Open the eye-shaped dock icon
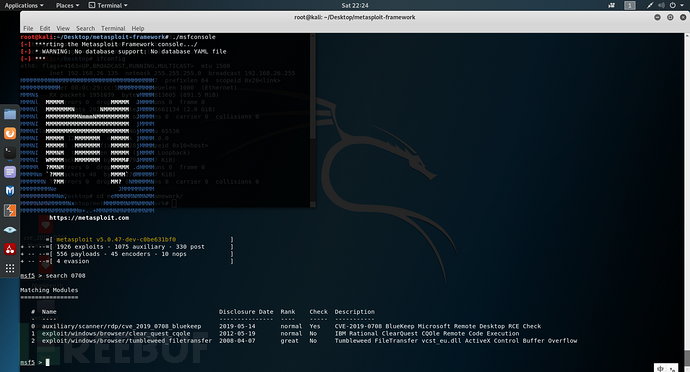The width and height of the screenshot is (690, 372). [x=10, y=230]
